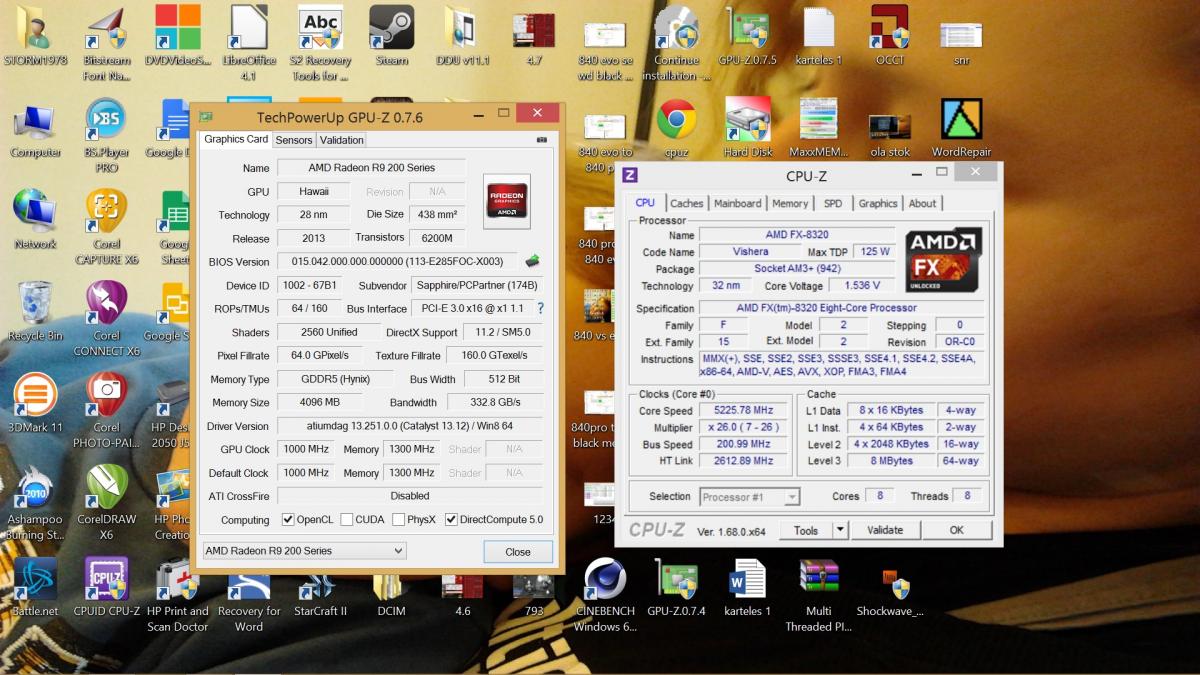Click the HT Link value 2612.89 MHz
The image size is (1200, 675).
point(745,461)
